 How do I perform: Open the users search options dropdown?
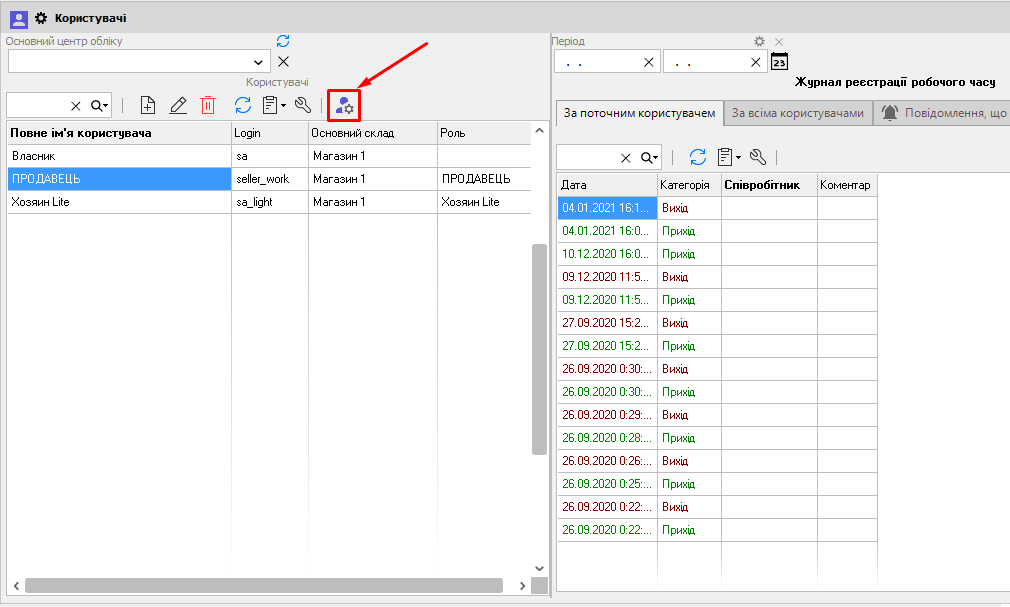tap(99, 105)
